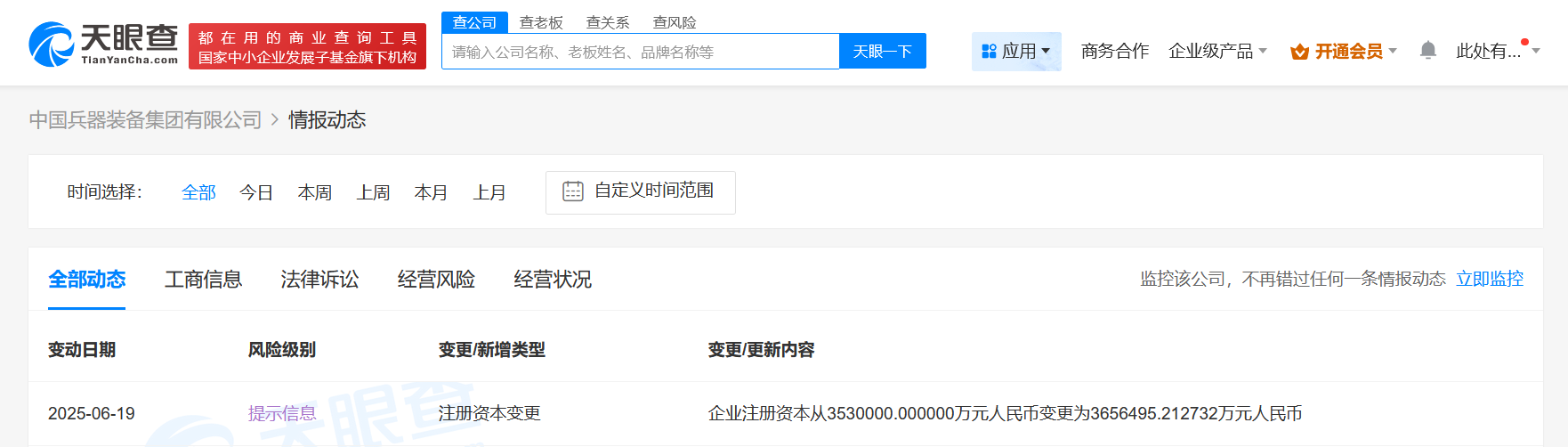Click the registered capital change description

tap(1005, 414)
